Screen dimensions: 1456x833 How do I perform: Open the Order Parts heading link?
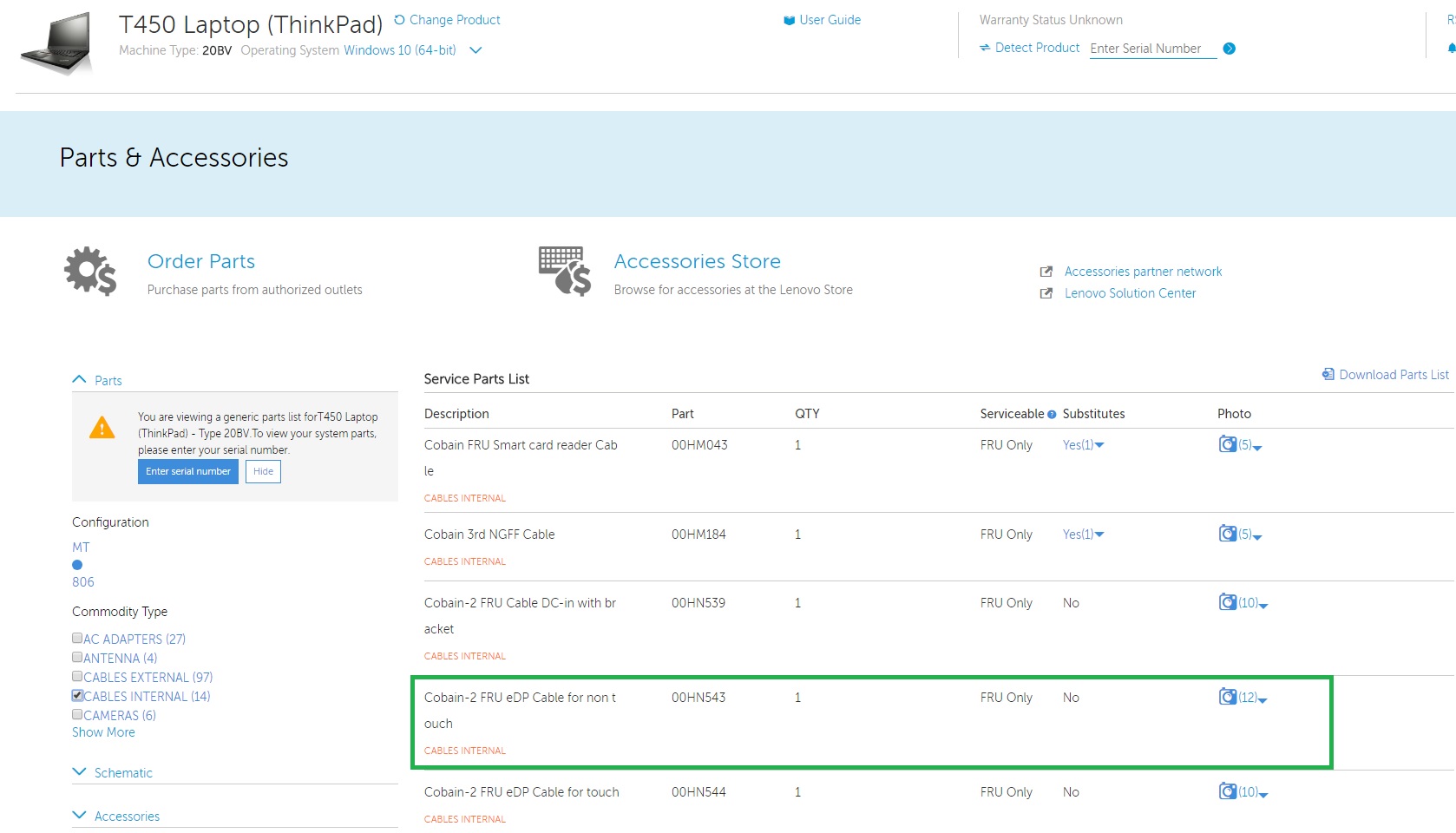(x=201, y=261)
